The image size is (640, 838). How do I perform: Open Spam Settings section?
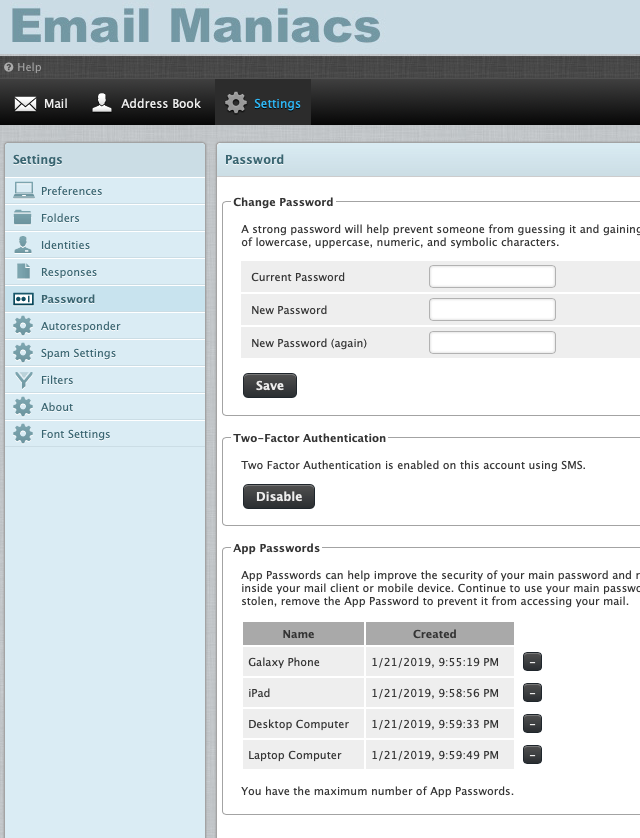(x=105, y=353)
